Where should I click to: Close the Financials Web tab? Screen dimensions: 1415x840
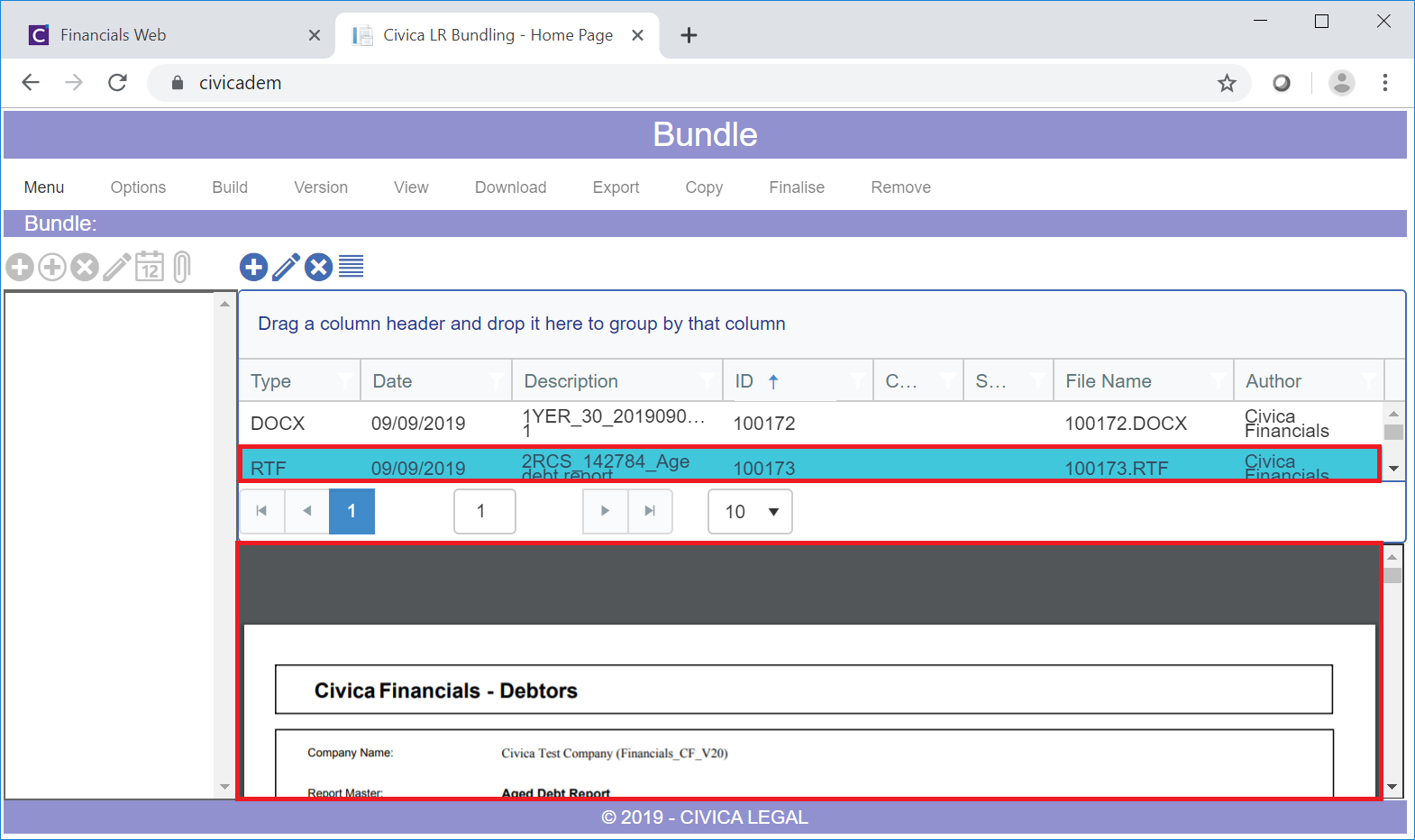point(314,35)
